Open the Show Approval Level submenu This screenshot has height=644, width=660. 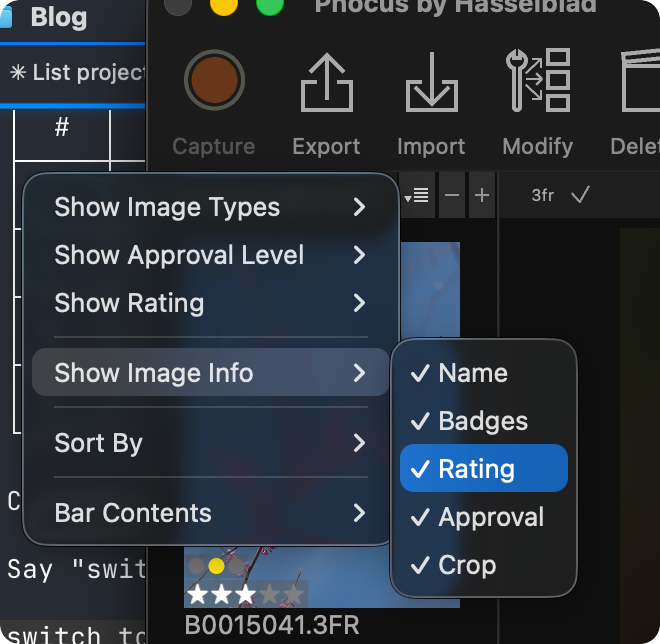tap(210, 255)
